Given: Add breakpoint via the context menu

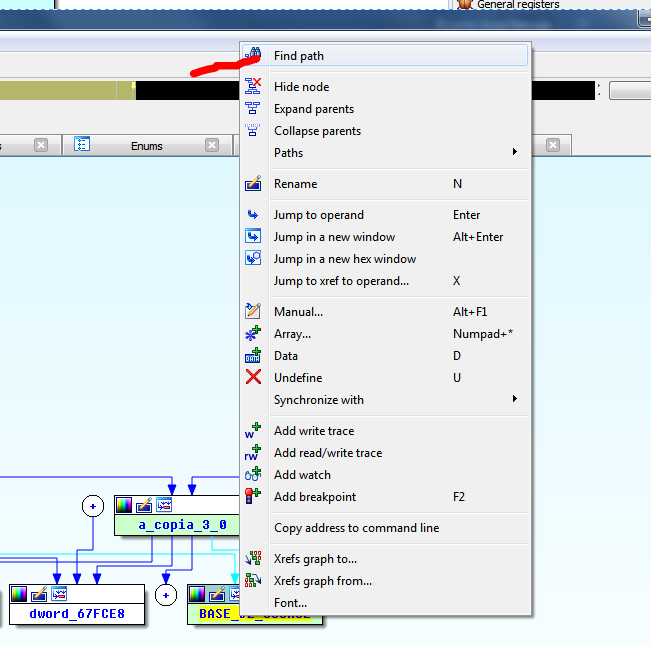Looking at the screenshot, I should 314,497.
